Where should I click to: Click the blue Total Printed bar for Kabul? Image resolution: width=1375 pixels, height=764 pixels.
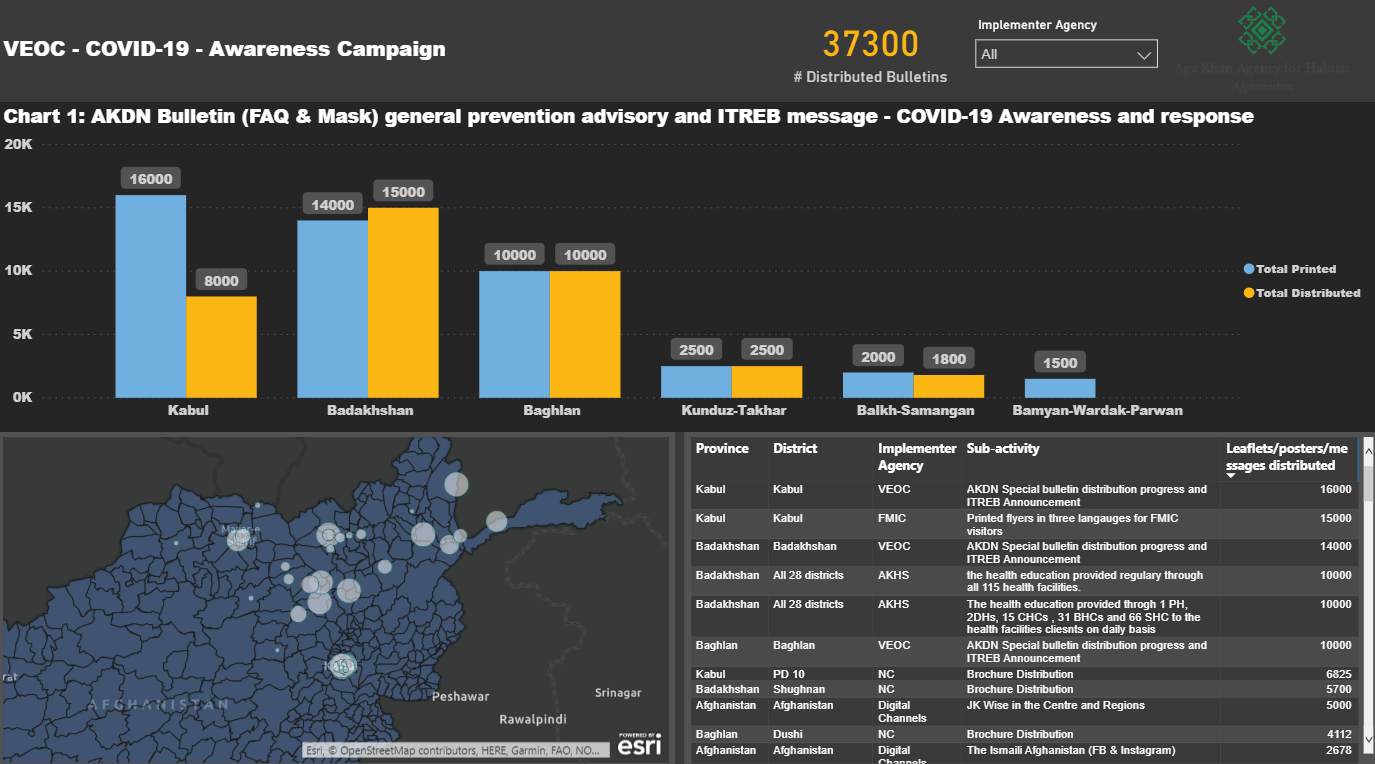click(151, 296)
